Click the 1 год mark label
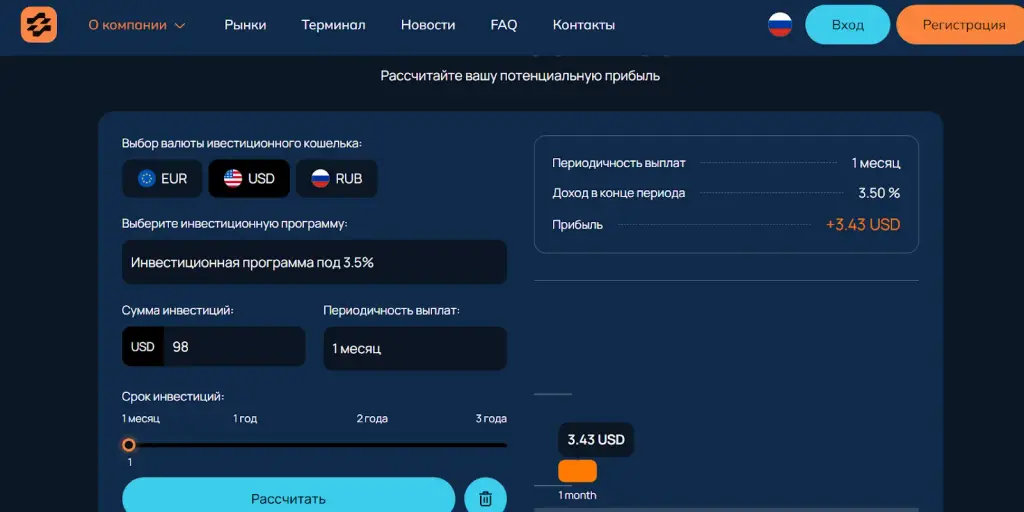The height and width of the screenshot is (512, 1024). pyautogui.click(x=245, y=419)
